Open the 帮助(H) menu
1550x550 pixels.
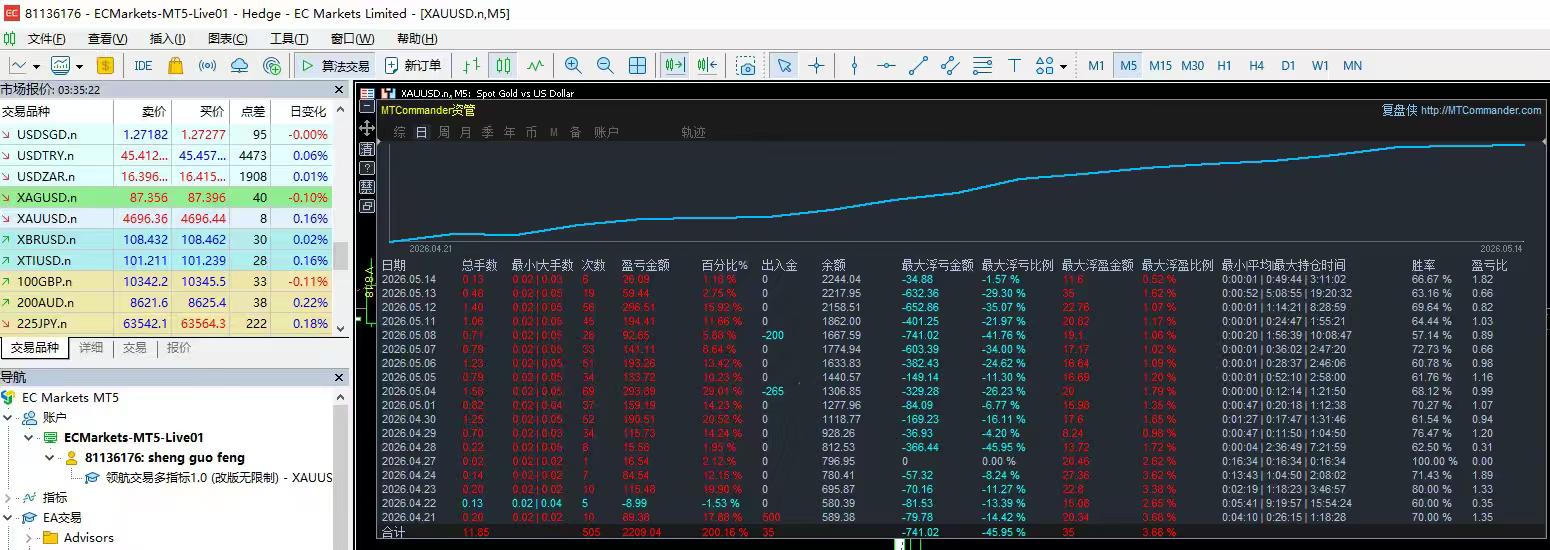pyautogui.click(x=417, y=39)
